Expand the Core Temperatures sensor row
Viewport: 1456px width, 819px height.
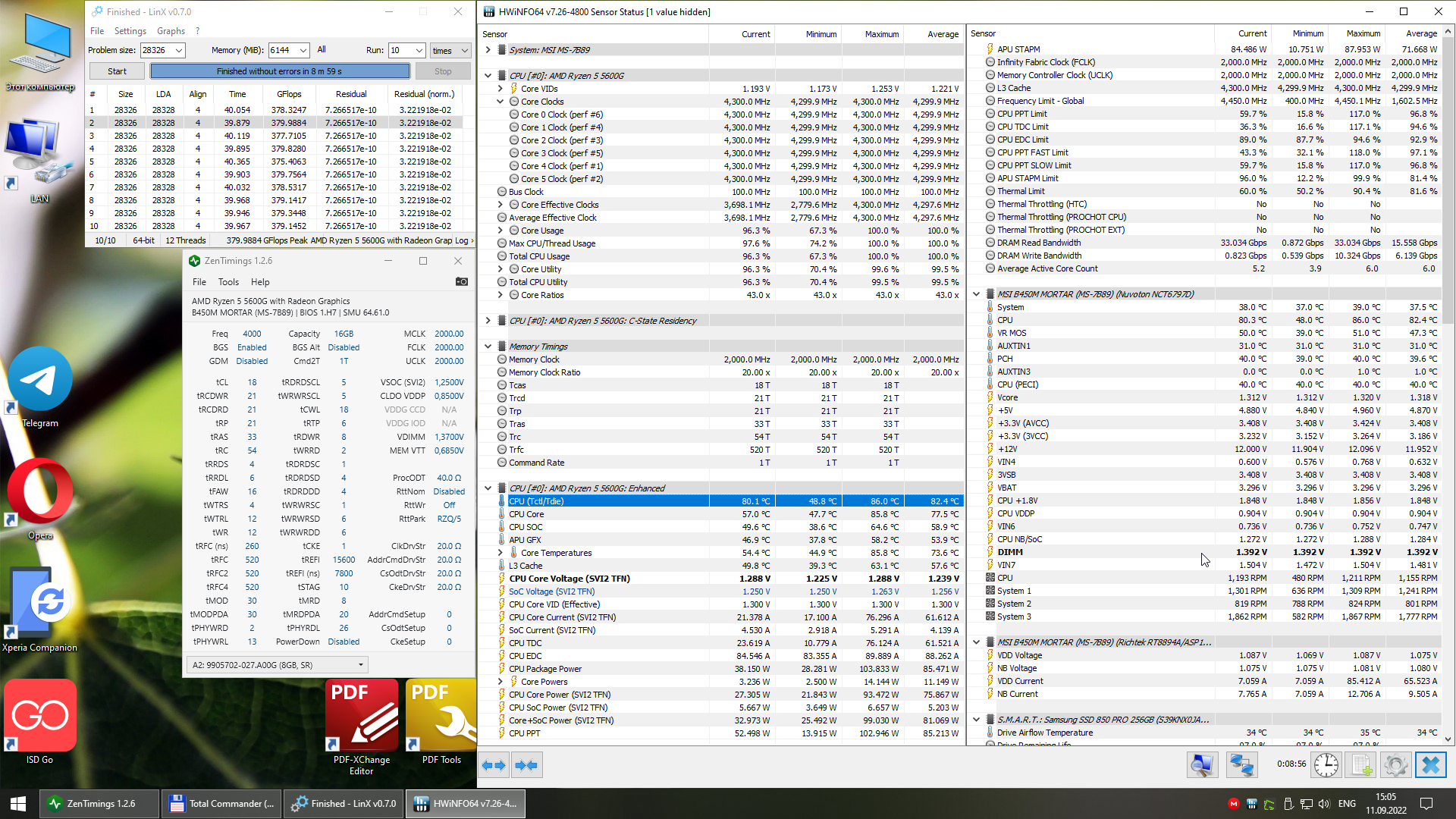500,553
